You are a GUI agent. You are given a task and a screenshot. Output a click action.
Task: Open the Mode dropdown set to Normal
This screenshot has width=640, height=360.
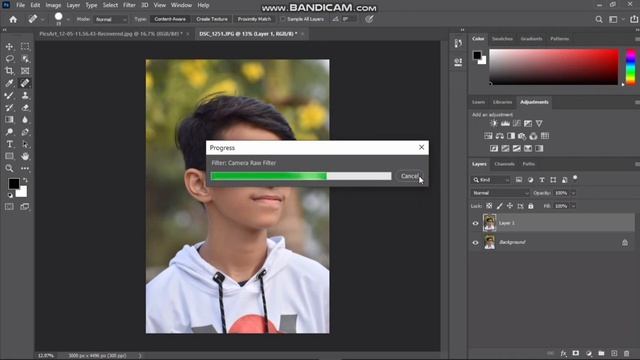(111, 19)
